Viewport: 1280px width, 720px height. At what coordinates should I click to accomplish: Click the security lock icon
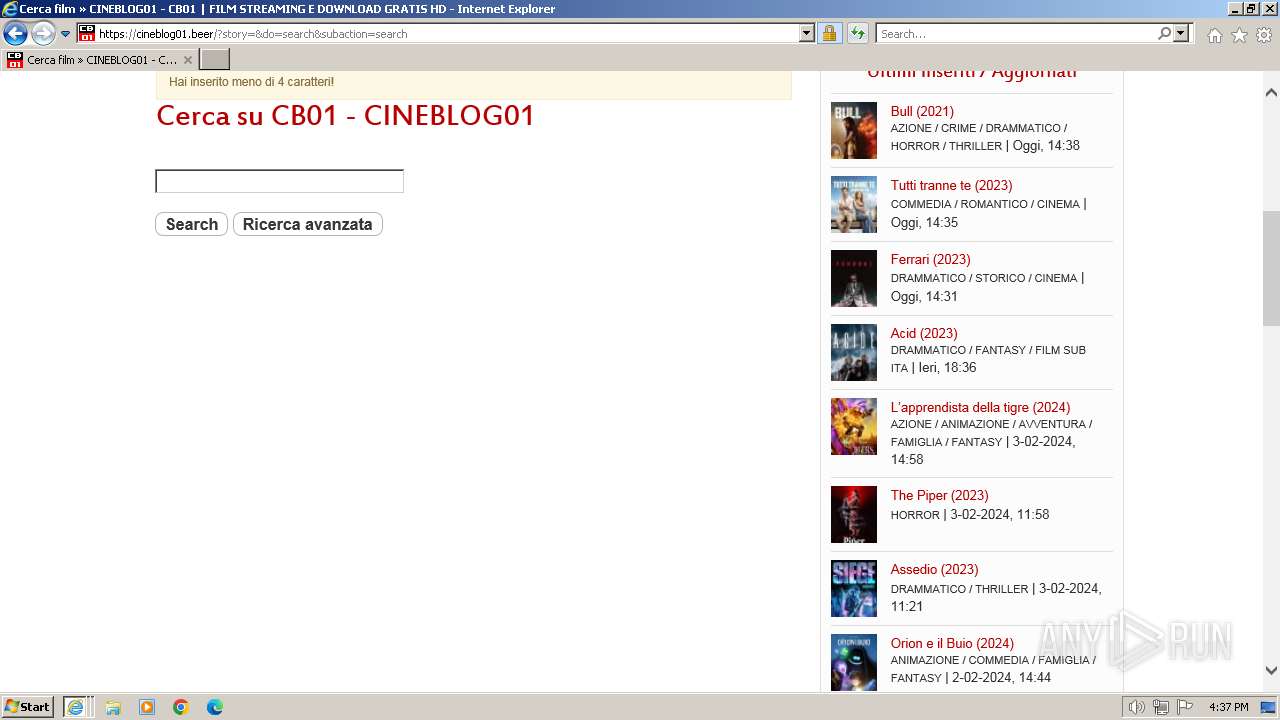tap(829, 33)
